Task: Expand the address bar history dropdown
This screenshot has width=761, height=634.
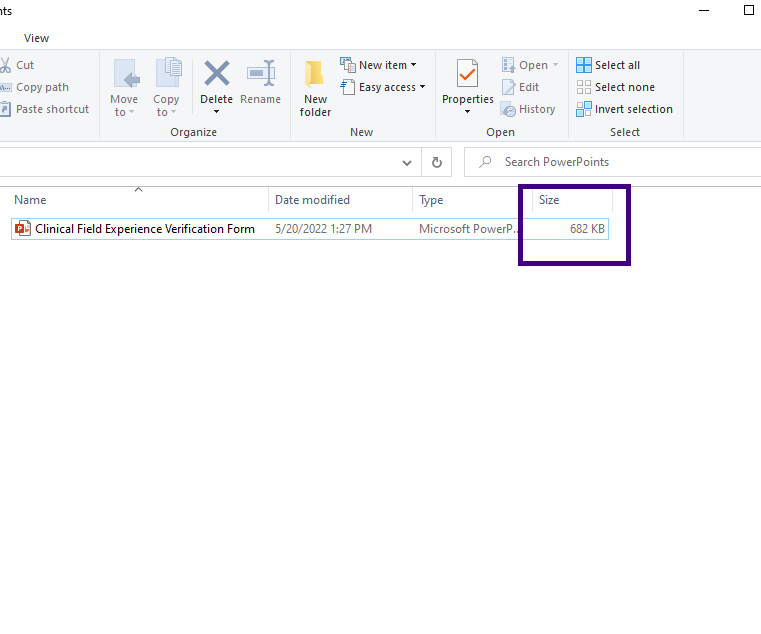Action: (407, 163)
